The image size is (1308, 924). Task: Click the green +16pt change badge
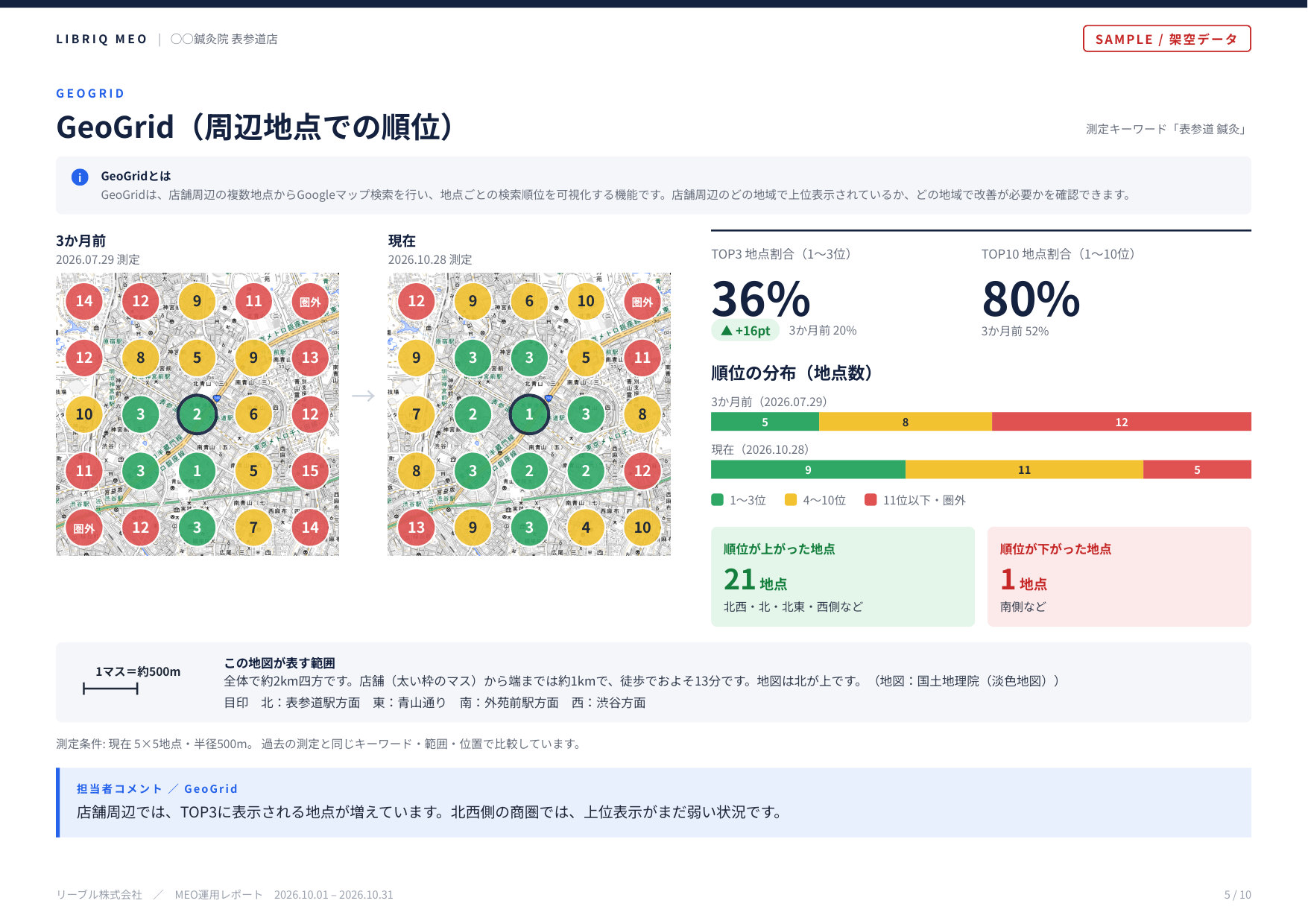pyautogui.click(x=745, y=331)
